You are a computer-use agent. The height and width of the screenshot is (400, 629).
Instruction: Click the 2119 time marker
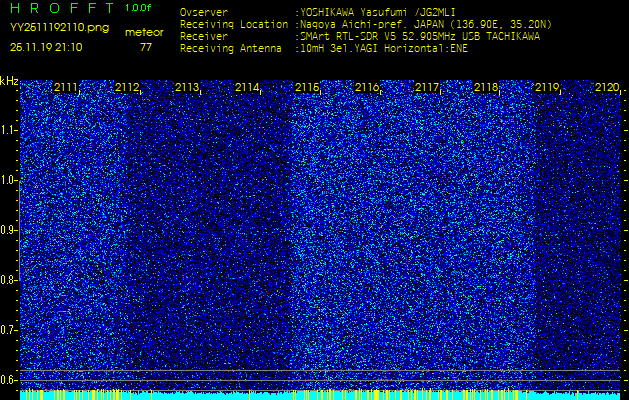(x=547, y=87)
